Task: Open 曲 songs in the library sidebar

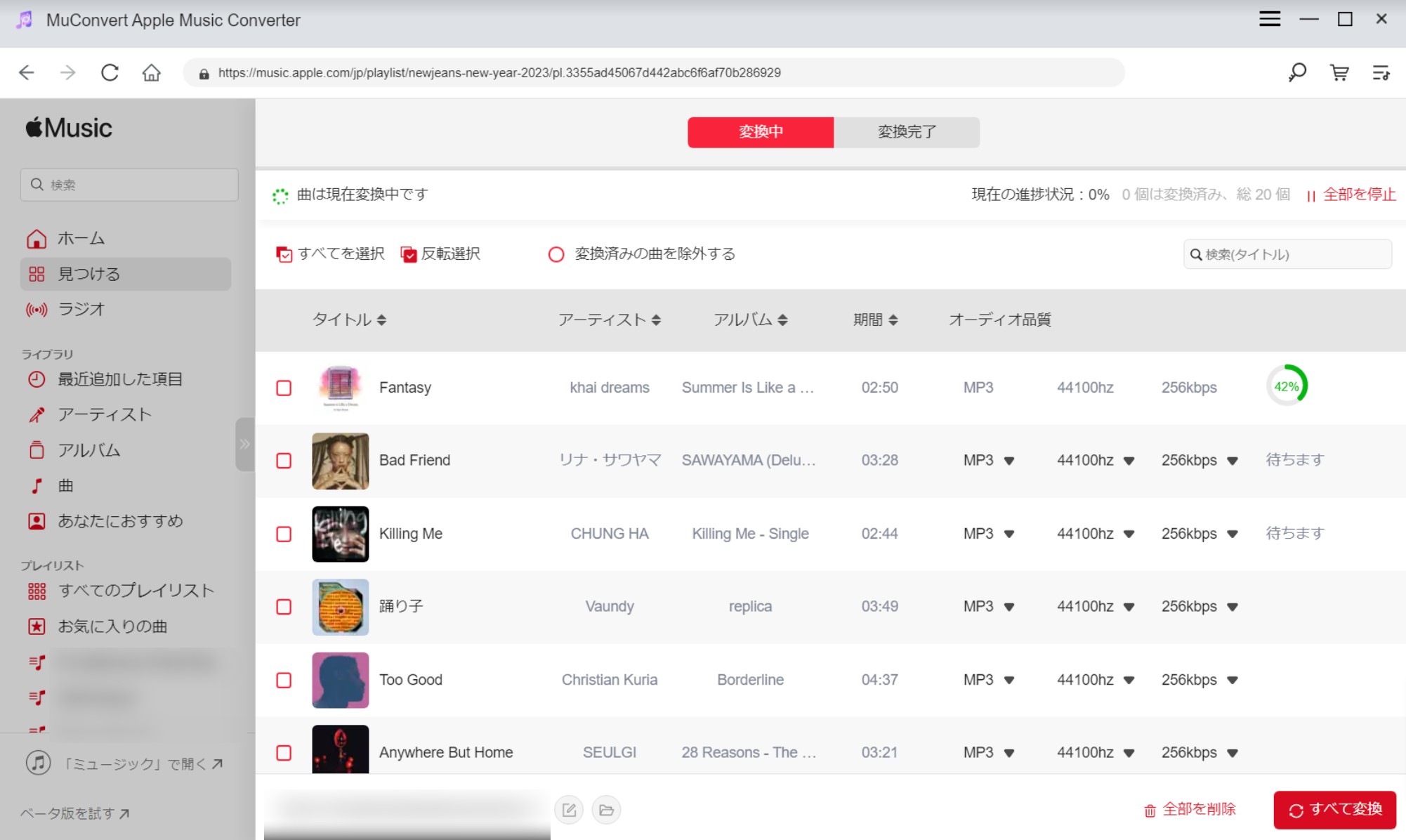Action: point(126,485)
